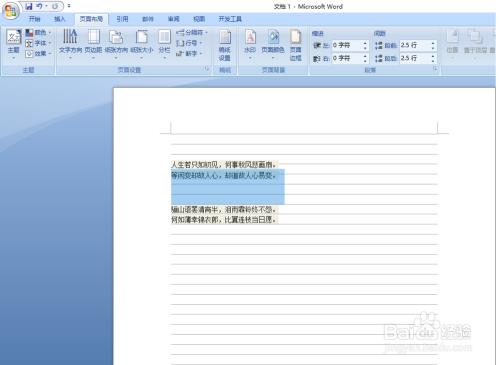Switch to the 插入 ribbon tab
Screen dimensions: 500x365
pos(59,19)
